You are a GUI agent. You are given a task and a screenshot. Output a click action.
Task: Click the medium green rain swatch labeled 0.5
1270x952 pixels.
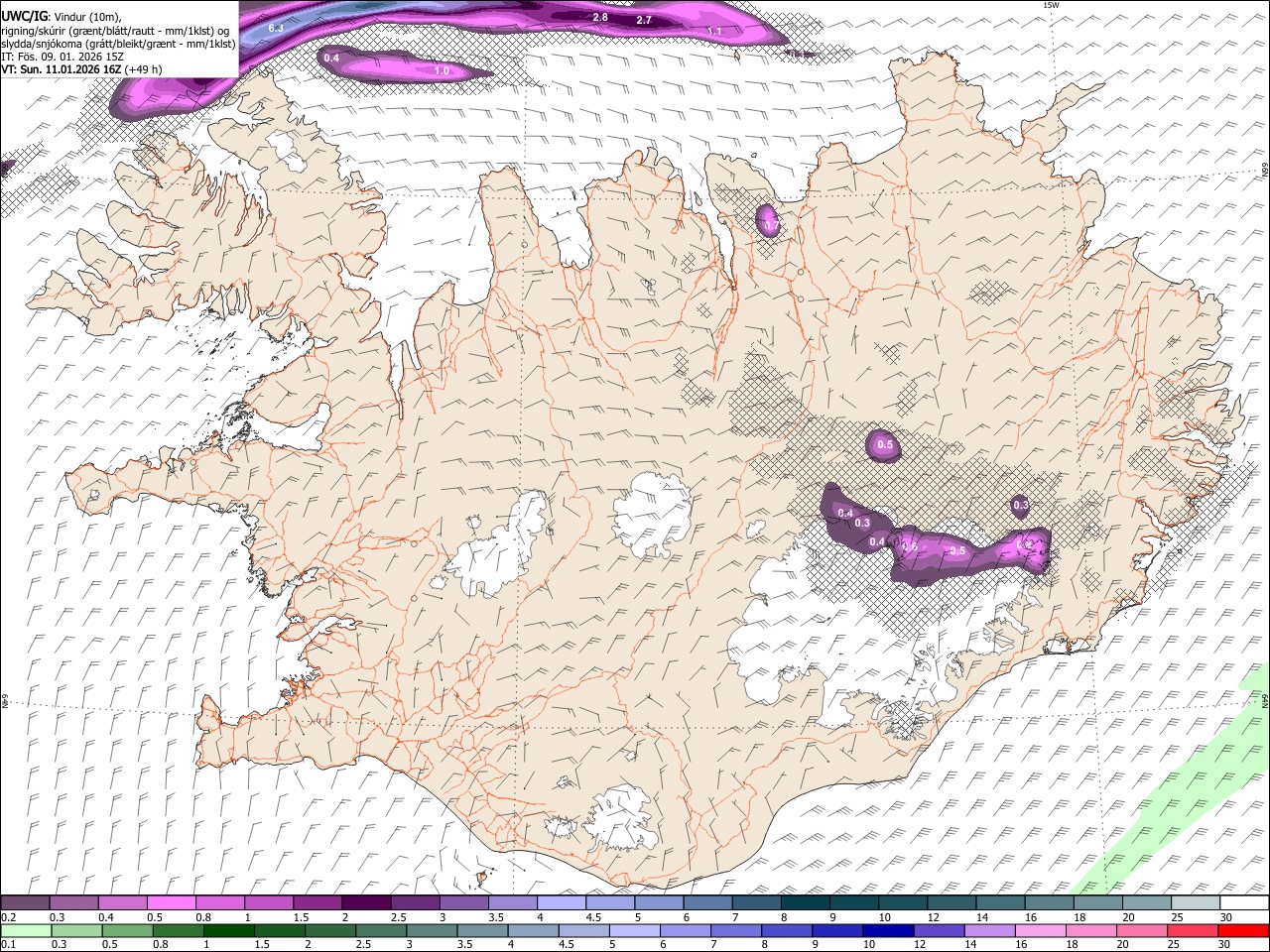(x=126, y=930)
